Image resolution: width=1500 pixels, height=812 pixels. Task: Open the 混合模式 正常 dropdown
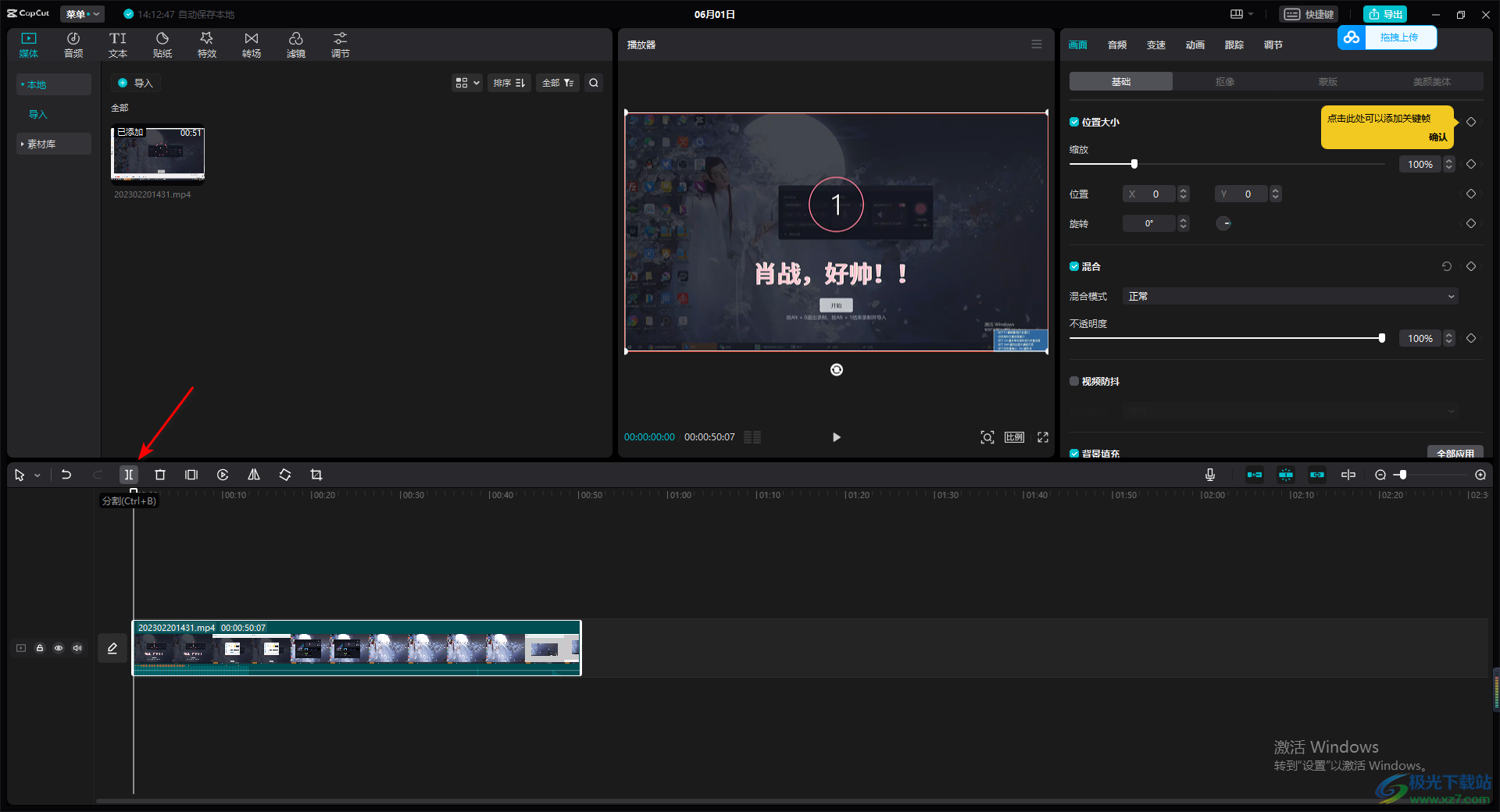click(1291, 296)
